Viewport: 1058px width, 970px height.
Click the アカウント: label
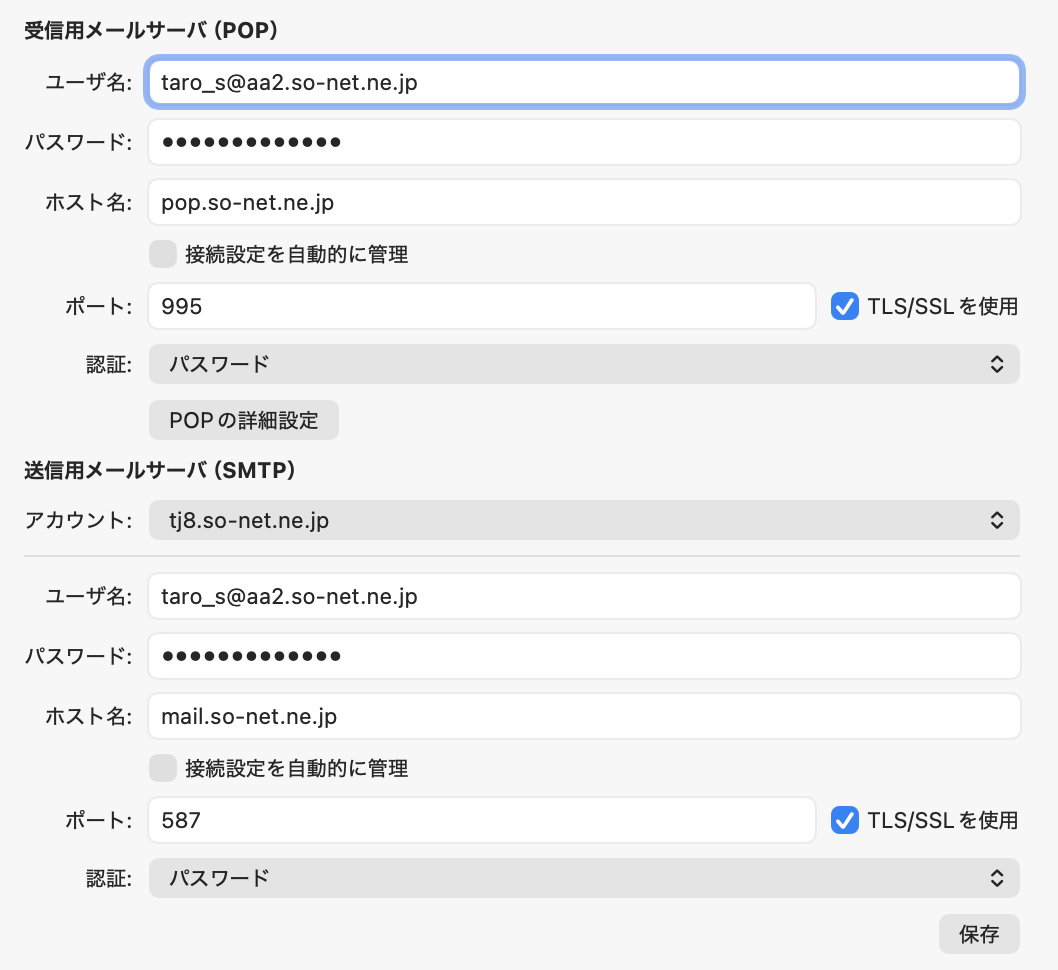point(78,520)
